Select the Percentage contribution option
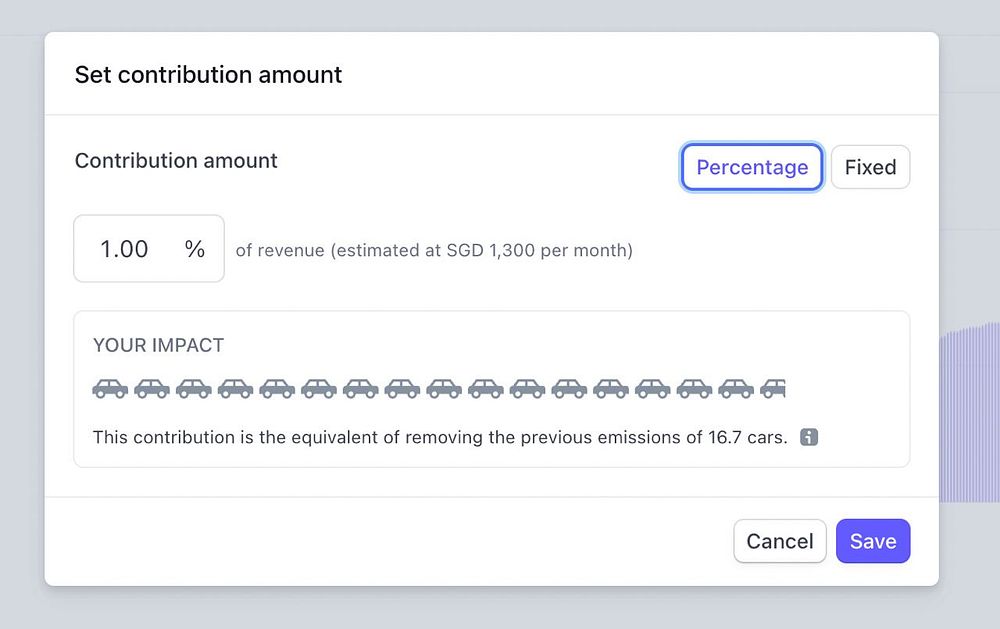1000x629 pixels. pos(752,167)
